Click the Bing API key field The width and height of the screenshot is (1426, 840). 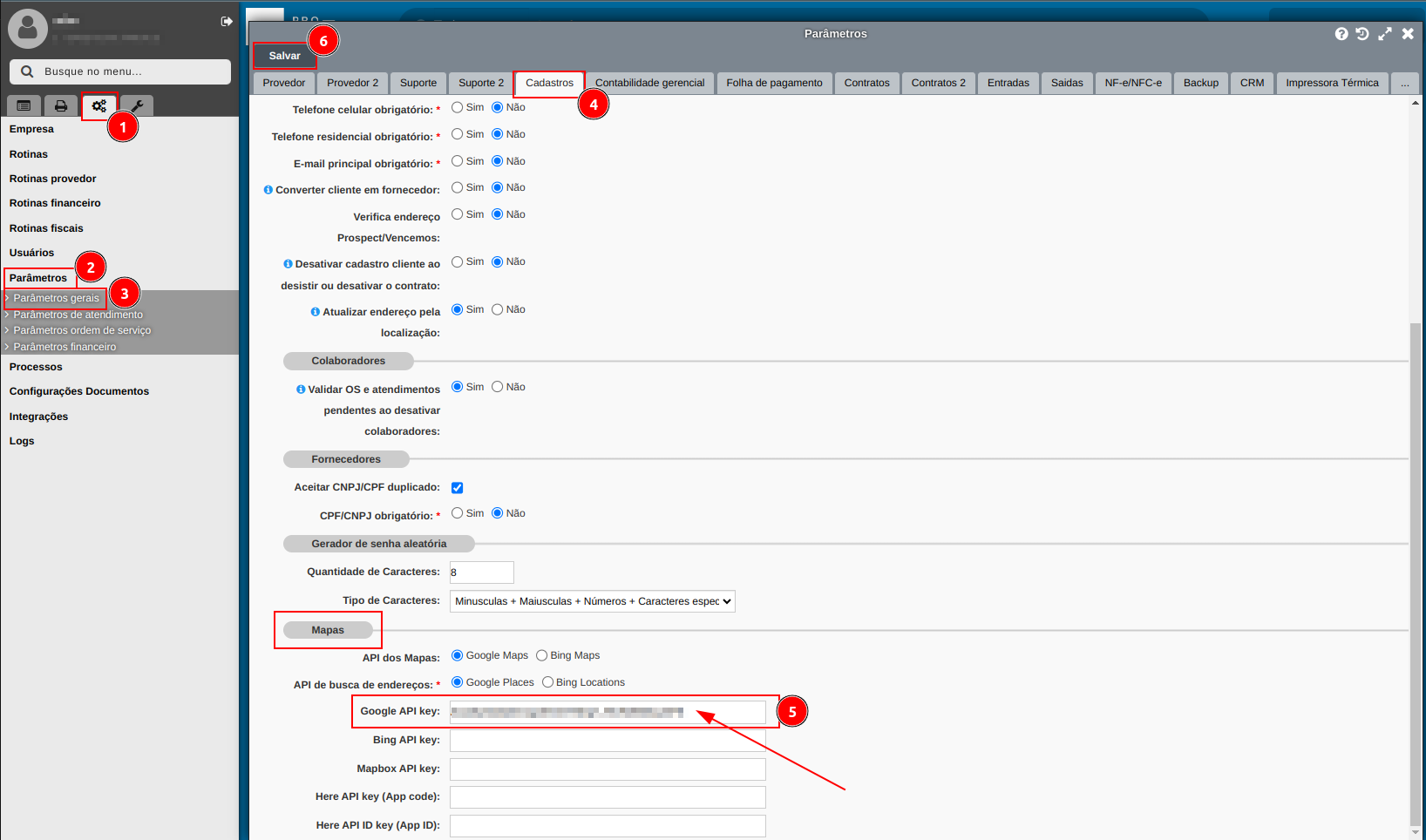[x=608, y=741]
